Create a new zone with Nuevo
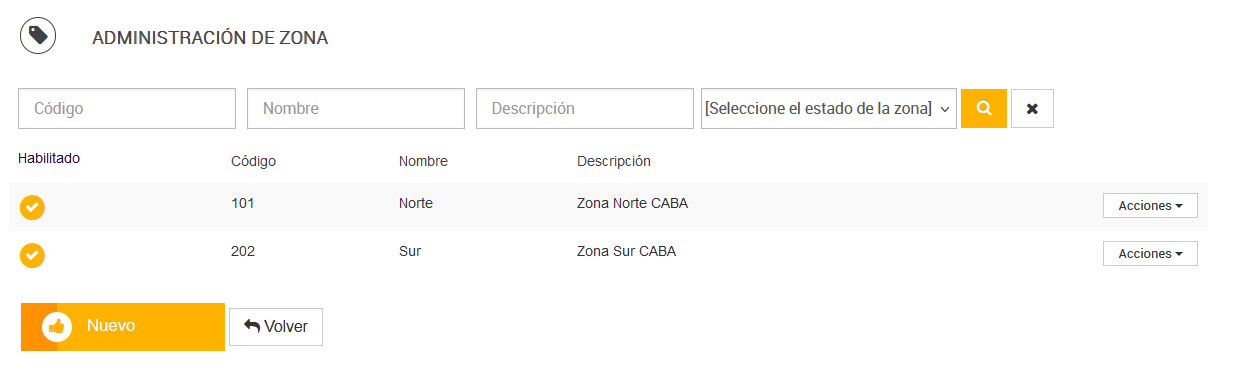The width and height of the screenshot is (1254, 389). 123,327
